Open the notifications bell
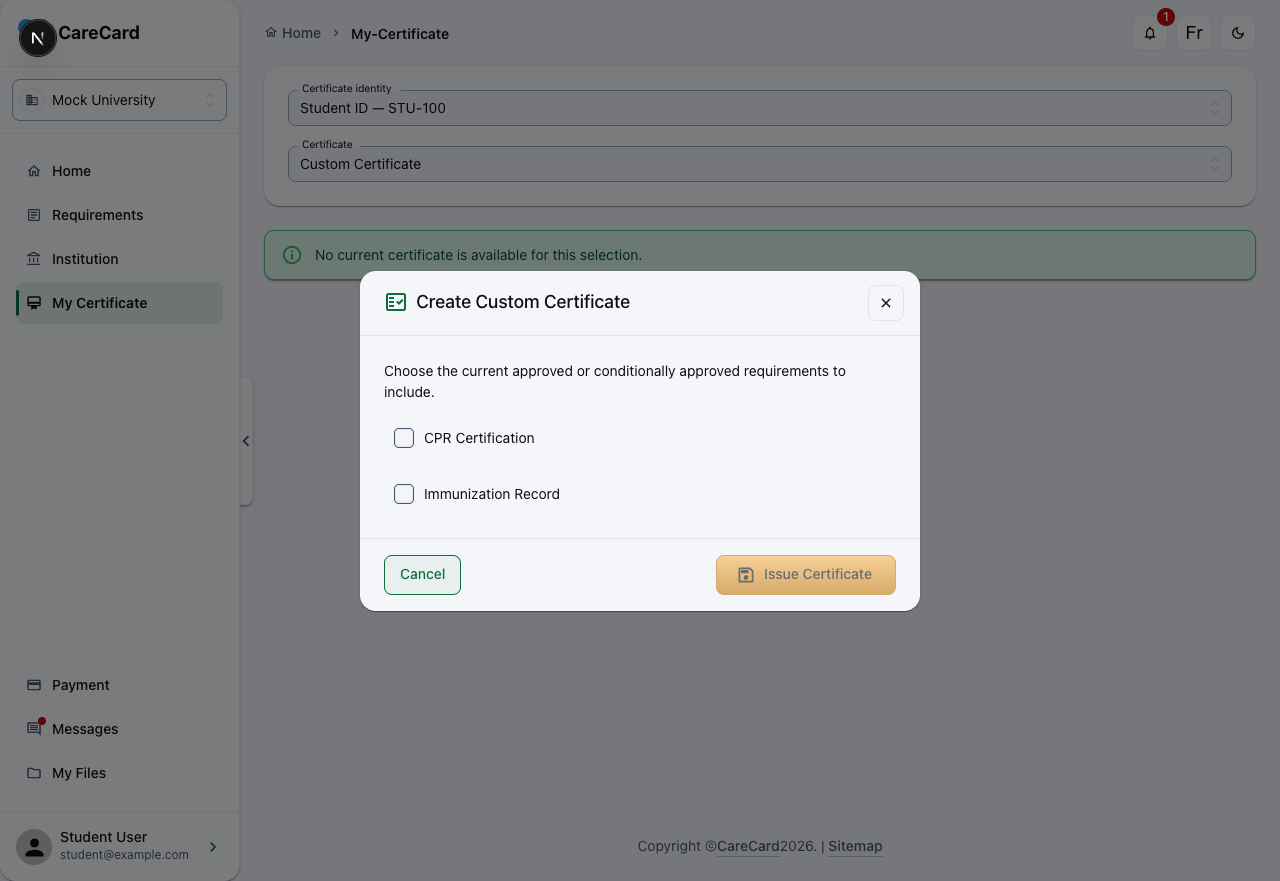Screen dimensions: 1280x881 (x=1150, y=33)
